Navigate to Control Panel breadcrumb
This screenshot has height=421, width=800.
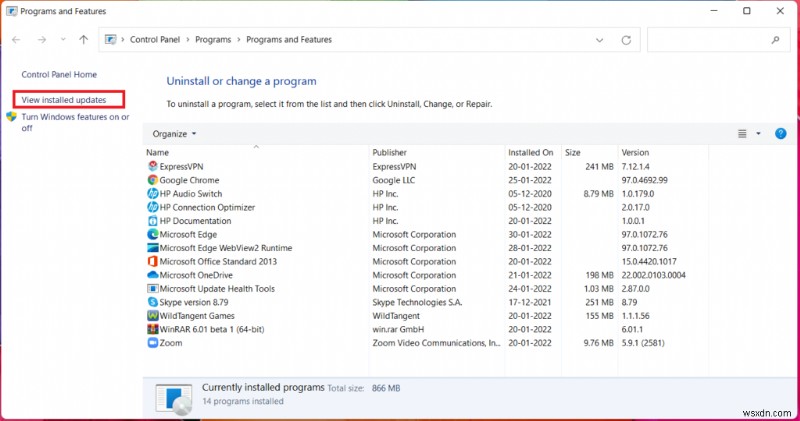(x=155, y=40)
